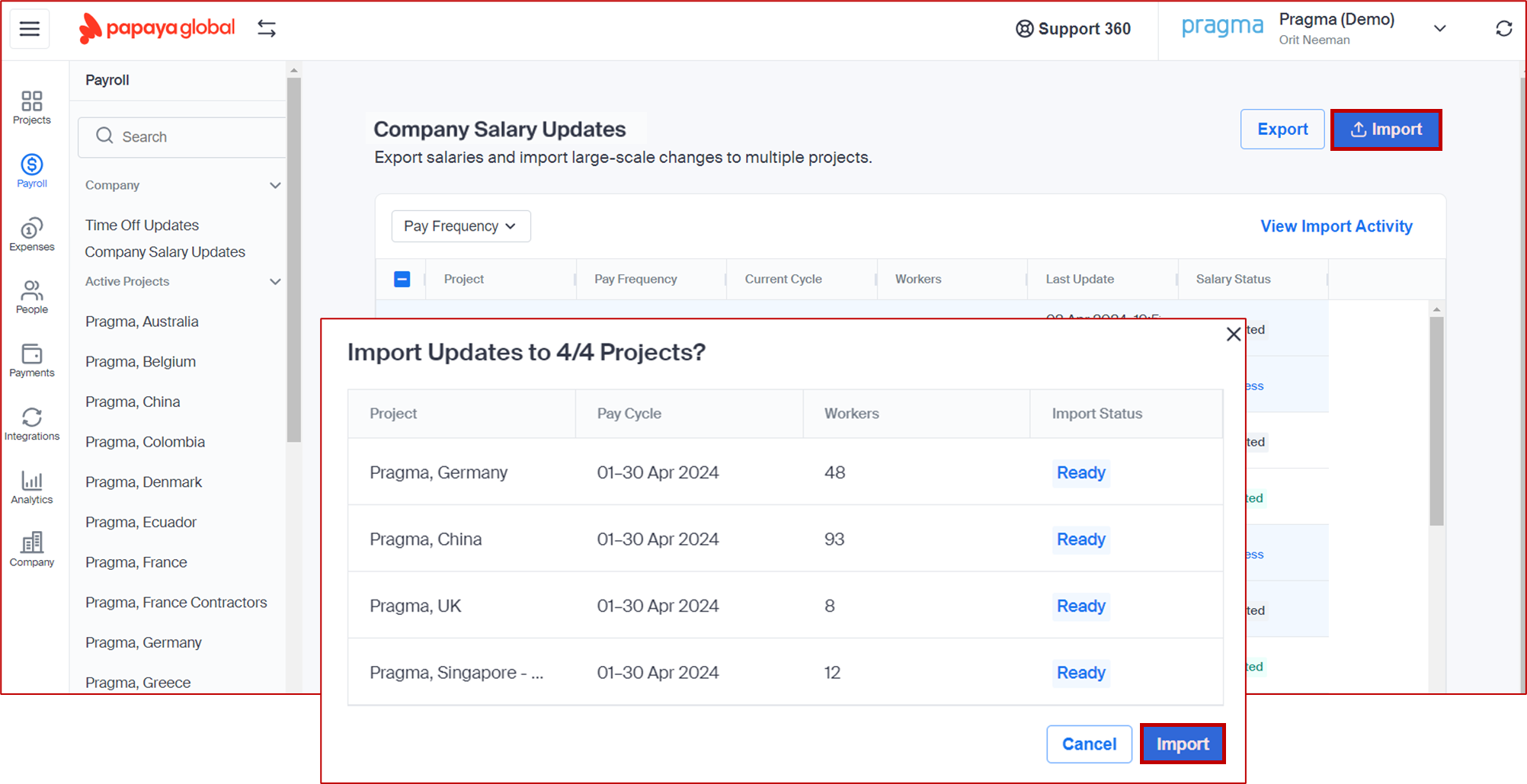Click the Payroll panel scrollbar

[x=294, y=259]
